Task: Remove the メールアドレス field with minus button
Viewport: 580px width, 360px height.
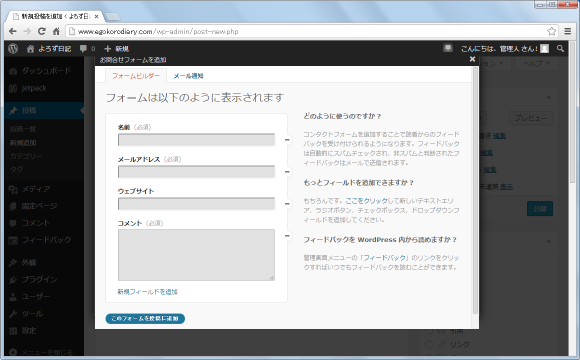Action: pos(287,172)
